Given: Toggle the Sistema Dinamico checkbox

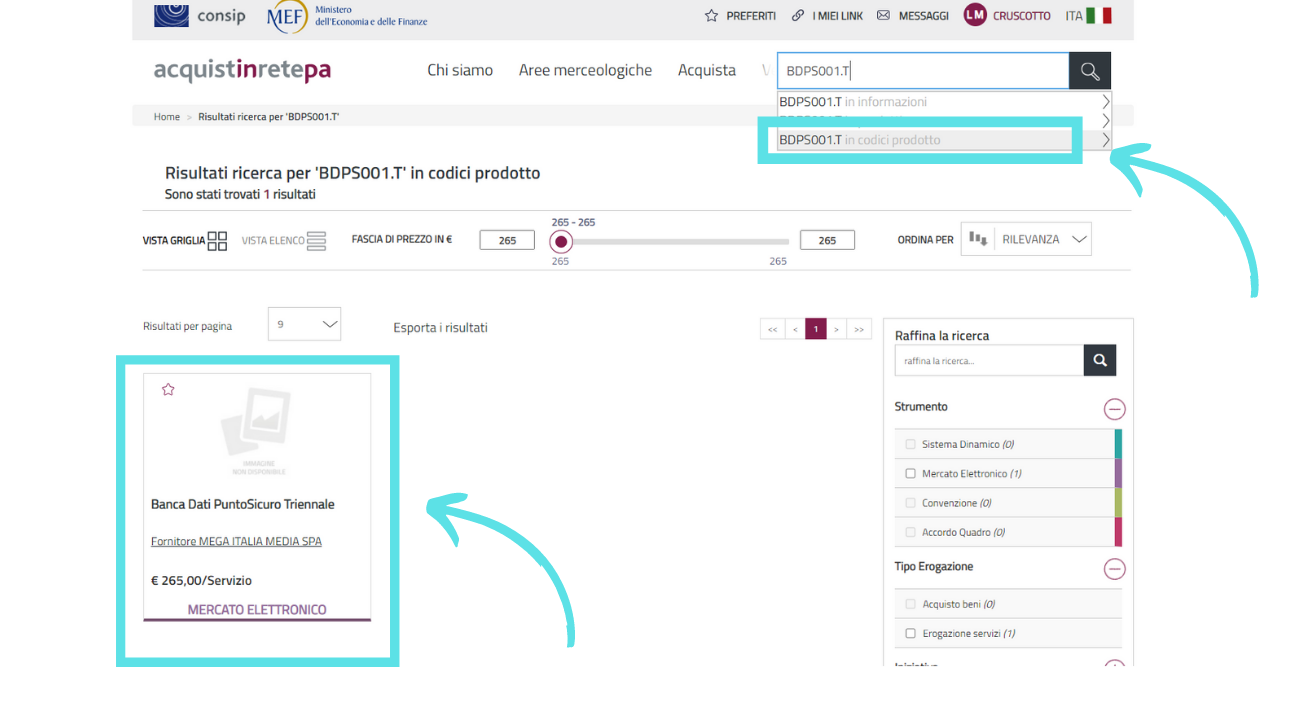Looking at the screenshot, I should [910, 444].
